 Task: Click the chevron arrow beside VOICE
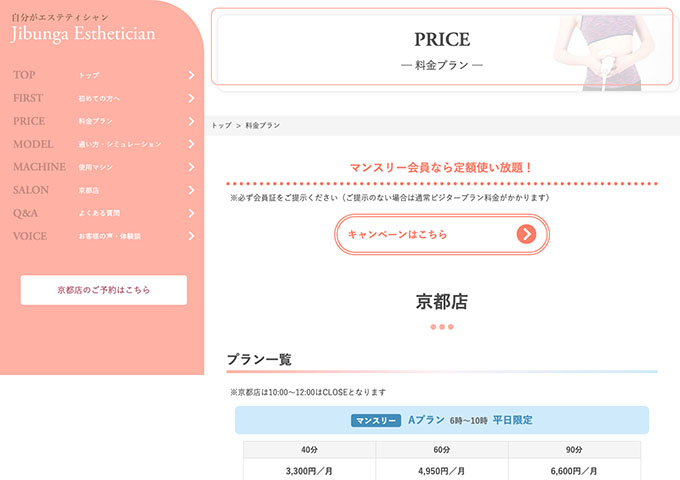(x=190, y=236)
